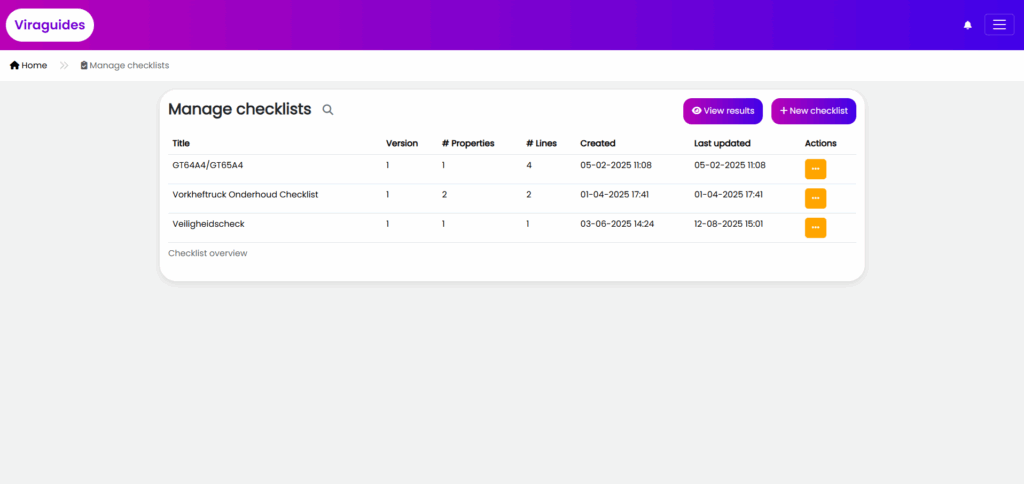Viewport: 1024px width, 484px height.
Task: Click created date 01-04-2025 17:41 of Vorkheftruck row
Action: click(615, 195)
